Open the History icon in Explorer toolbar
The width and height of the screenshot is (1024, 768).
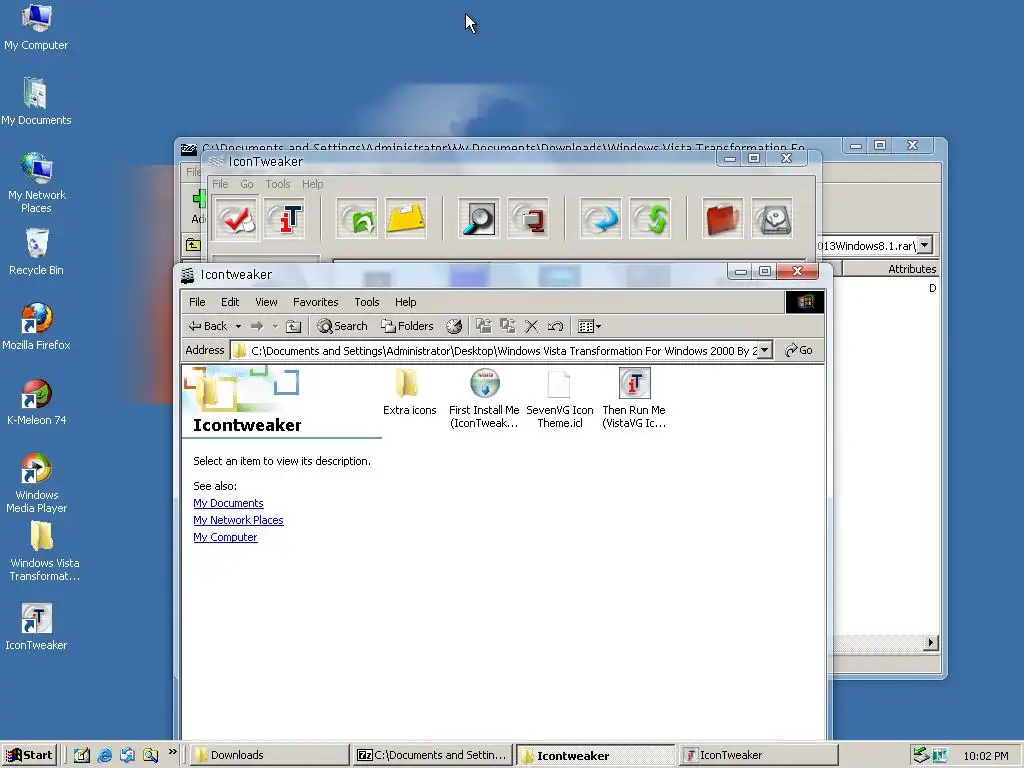(454, 326)
